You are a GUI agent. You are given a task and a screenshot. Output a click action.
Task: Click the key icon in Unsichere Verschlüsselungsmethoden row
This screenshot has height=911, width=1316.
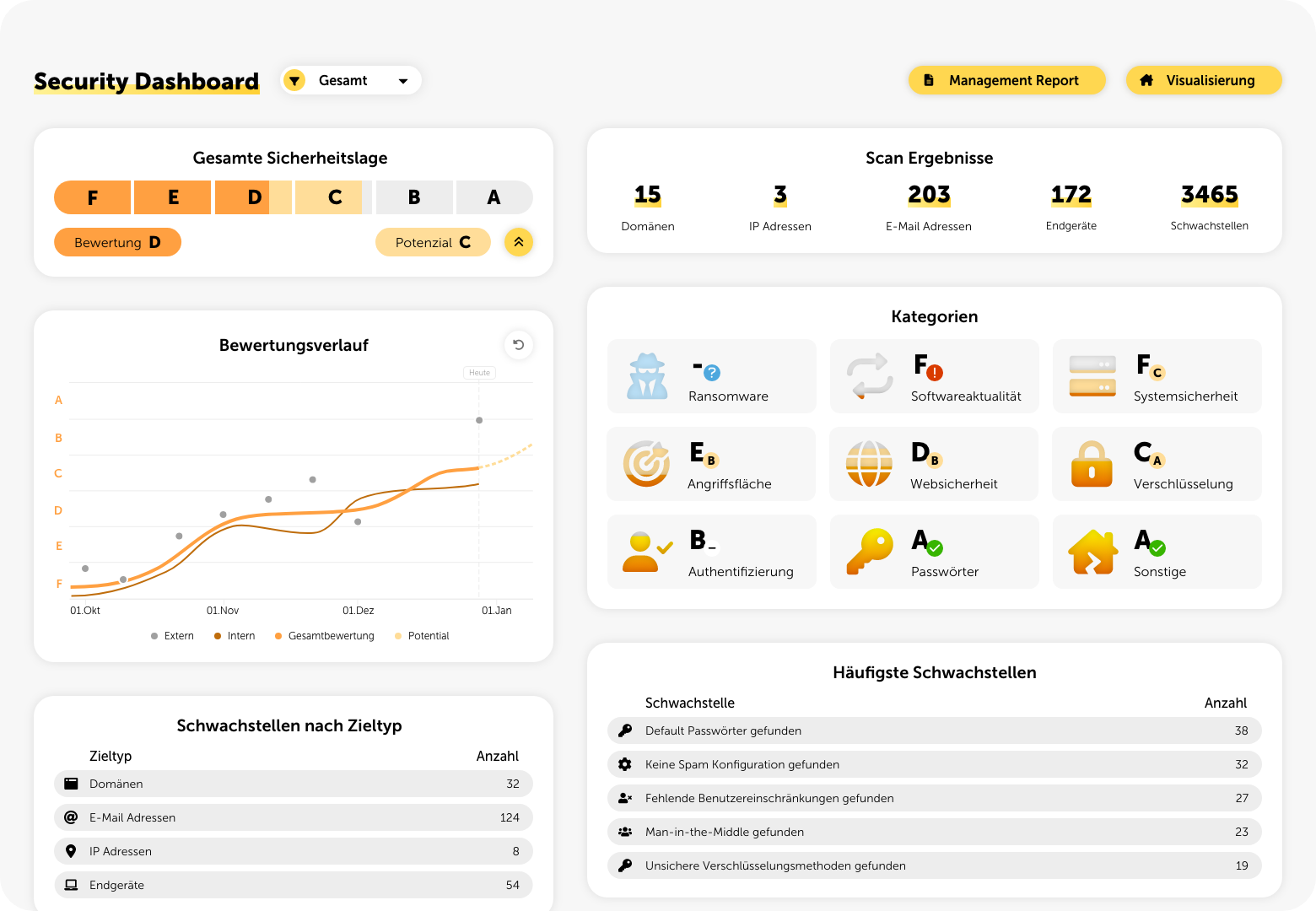click(625, 865)
